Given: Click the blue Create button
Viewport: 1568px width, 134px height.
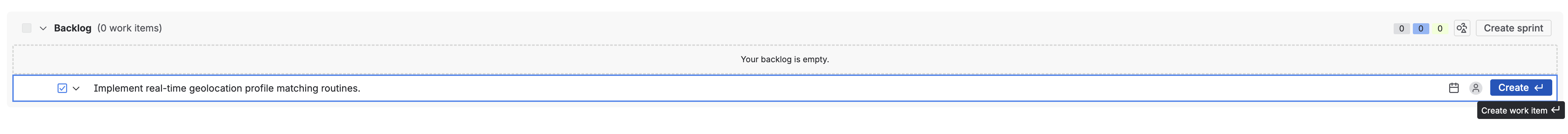Looking at the screenshot, I should pyautogui.click(x=1520, y=88).
